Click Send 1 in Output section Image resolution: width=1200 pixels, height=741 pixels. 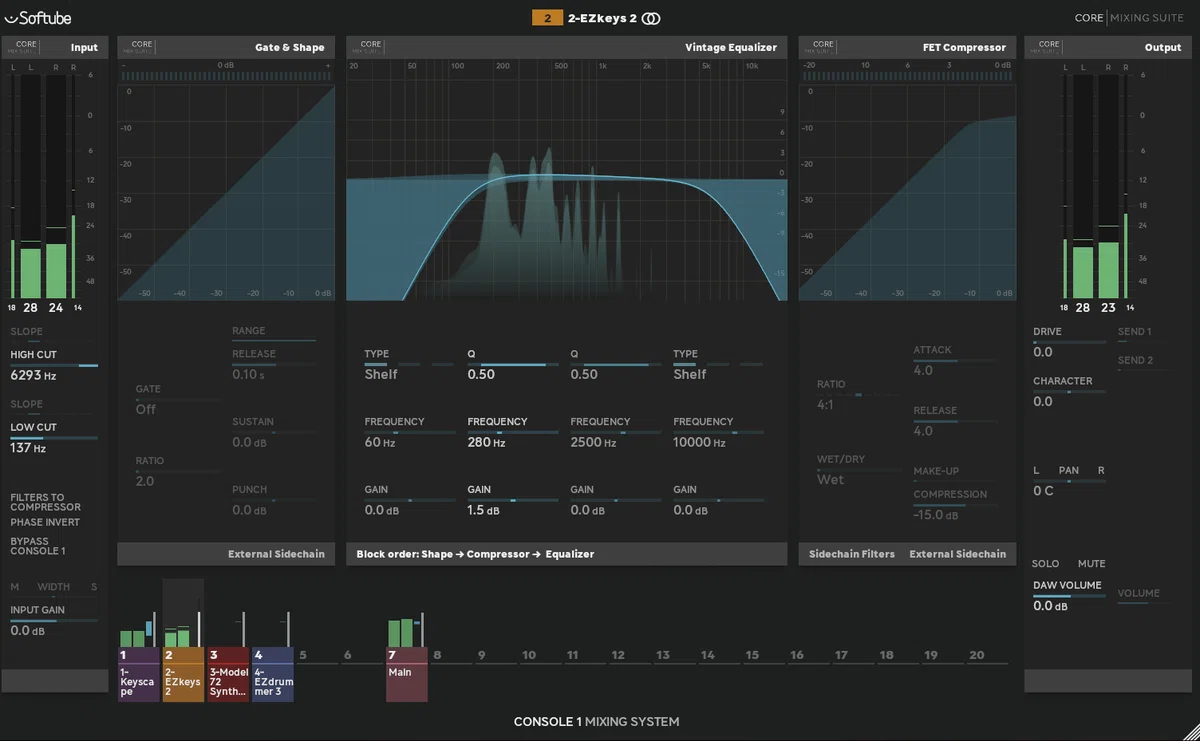pyautogui.click(x=1134, y=331)
